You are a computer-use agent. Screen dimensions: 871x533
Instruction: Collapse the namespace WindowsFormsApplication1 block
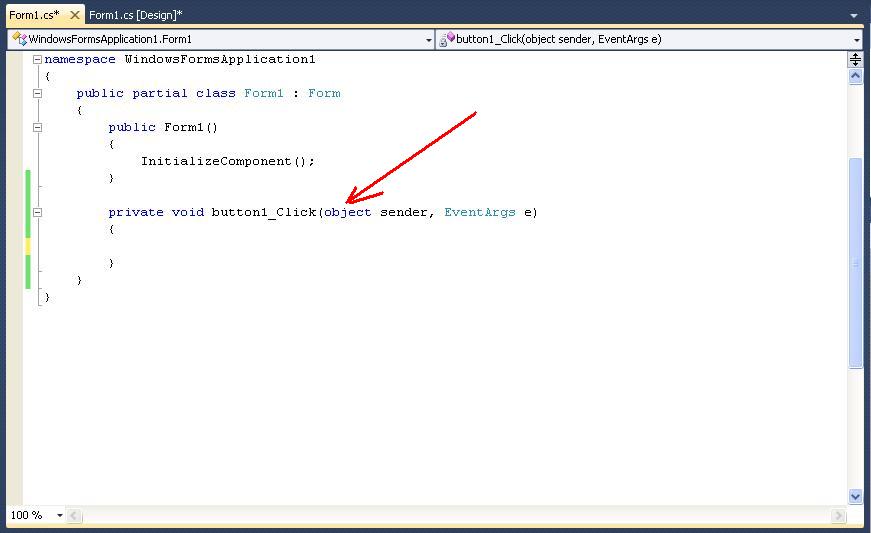[x=37, y=59]
